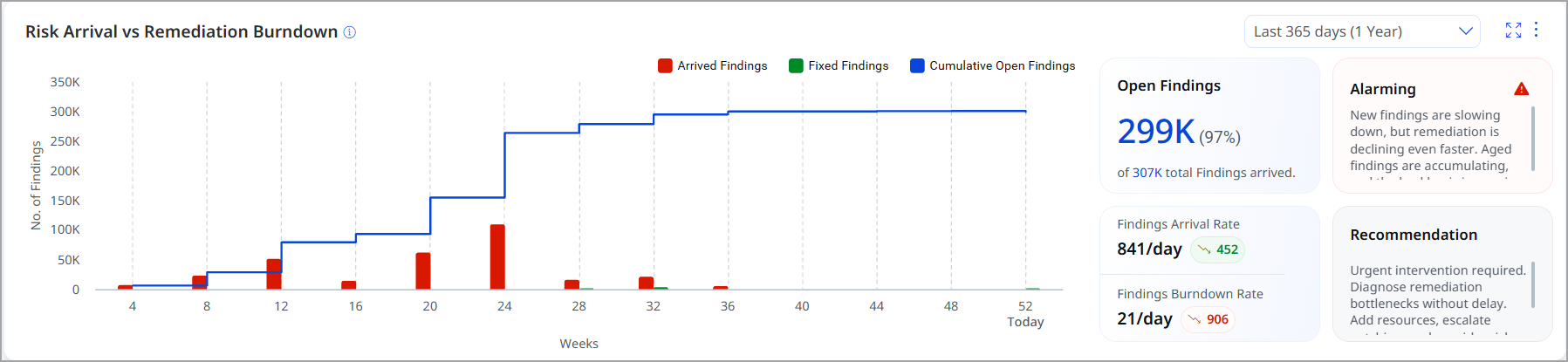Click the info icon beside chart title
1568x362 pixels.
tap(350, 32)
